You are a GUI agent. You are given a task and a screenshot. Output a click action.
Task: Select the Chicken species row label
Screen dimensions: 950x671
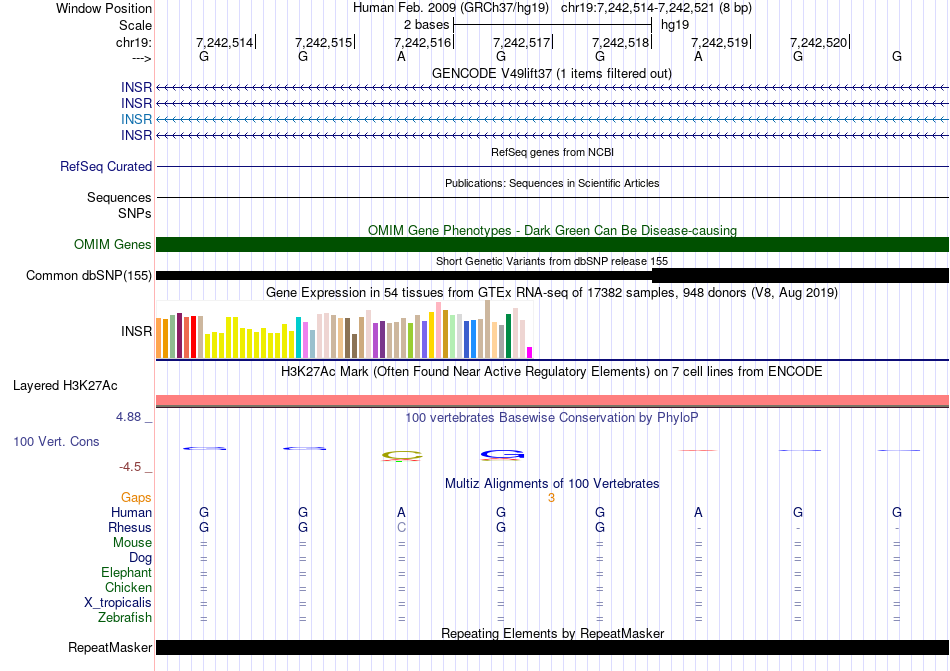coord(128,587)
